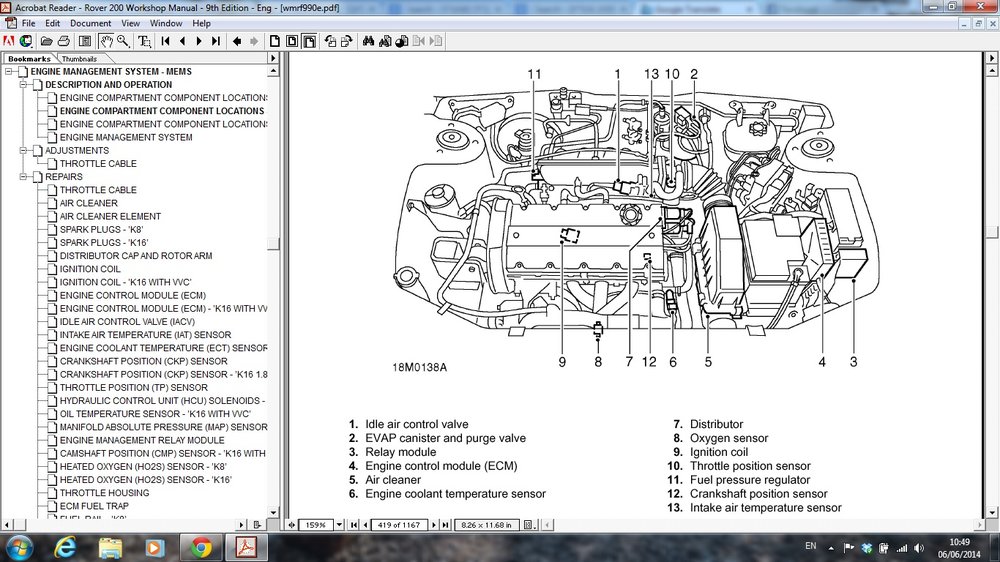Select the Zoom In magnifier tool
1000x562 pixels.
(x=123, y=41)
